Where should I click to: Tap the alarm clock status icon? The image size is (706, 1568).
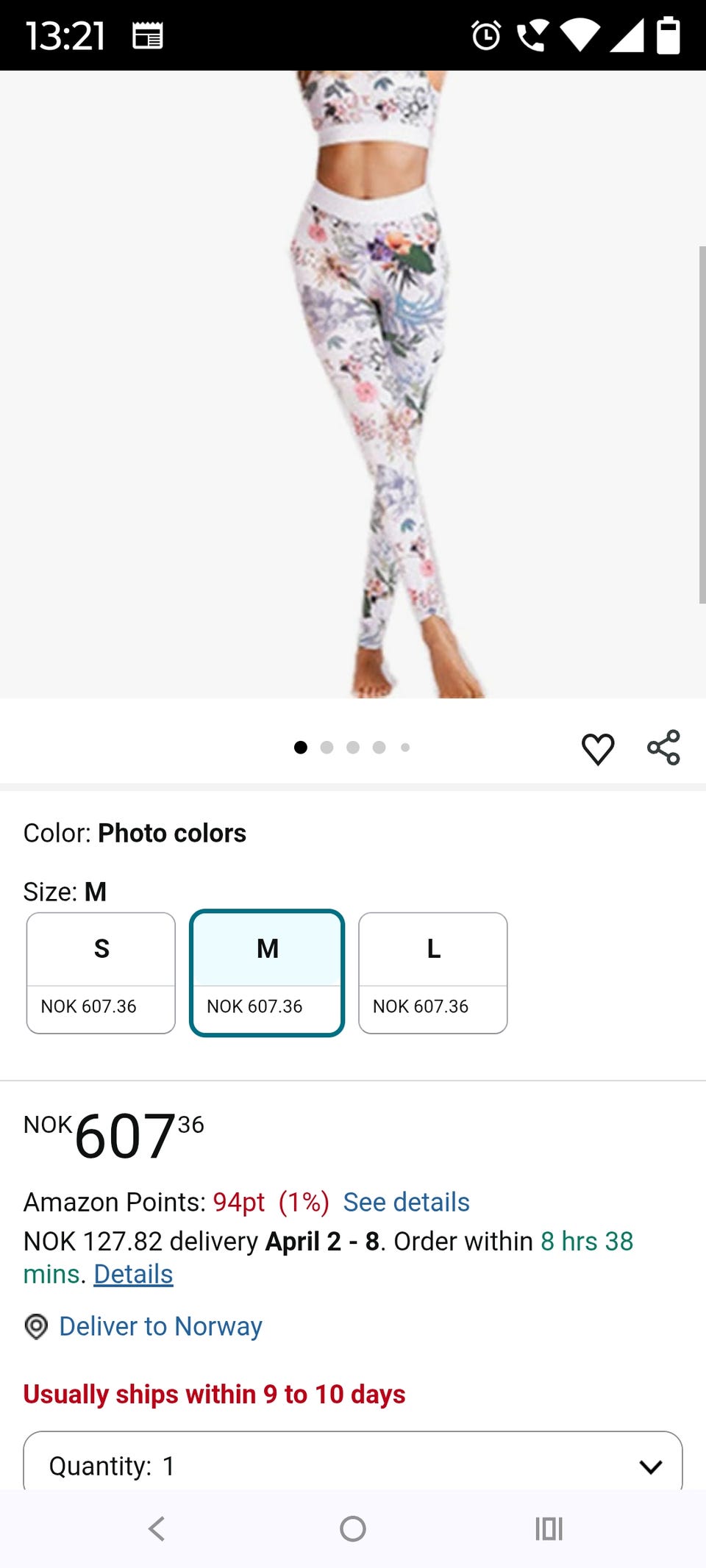[486, 35]
